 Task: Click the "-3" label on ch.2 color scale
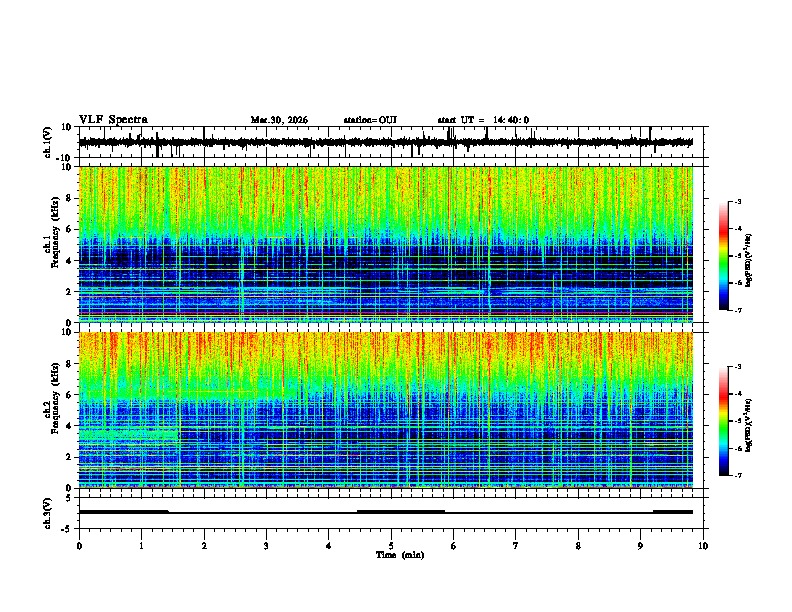click(x=738, y=367)
